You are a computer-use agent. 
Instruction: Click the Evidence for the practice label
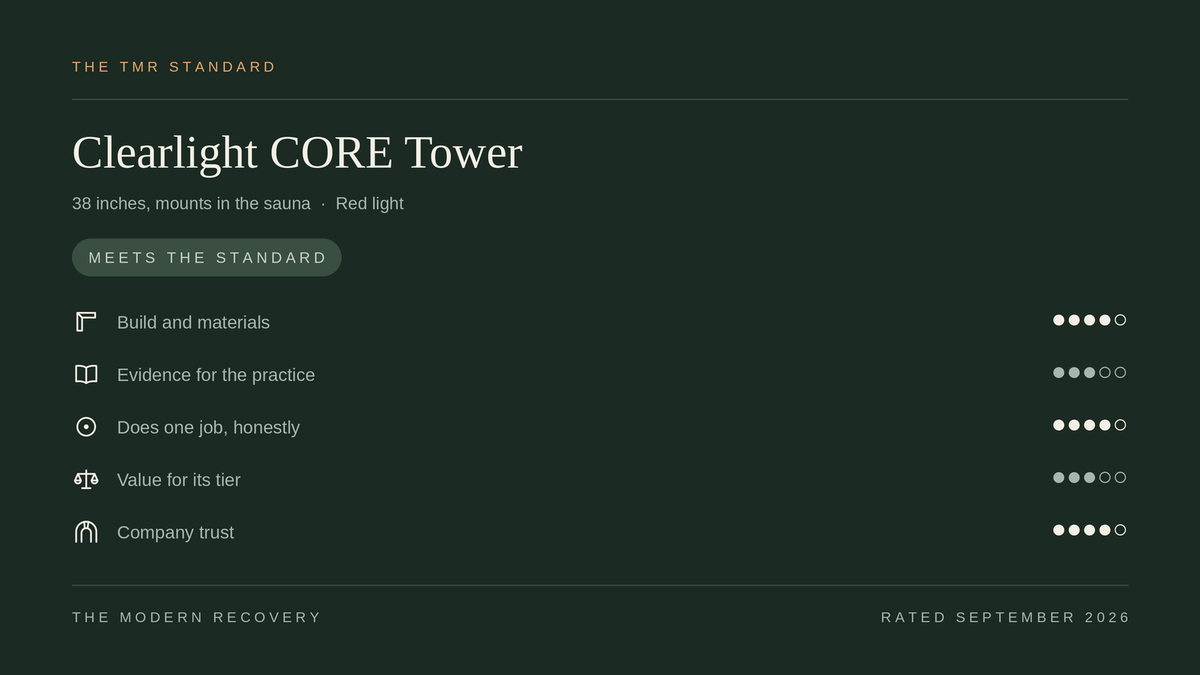[x=216, y=375]
